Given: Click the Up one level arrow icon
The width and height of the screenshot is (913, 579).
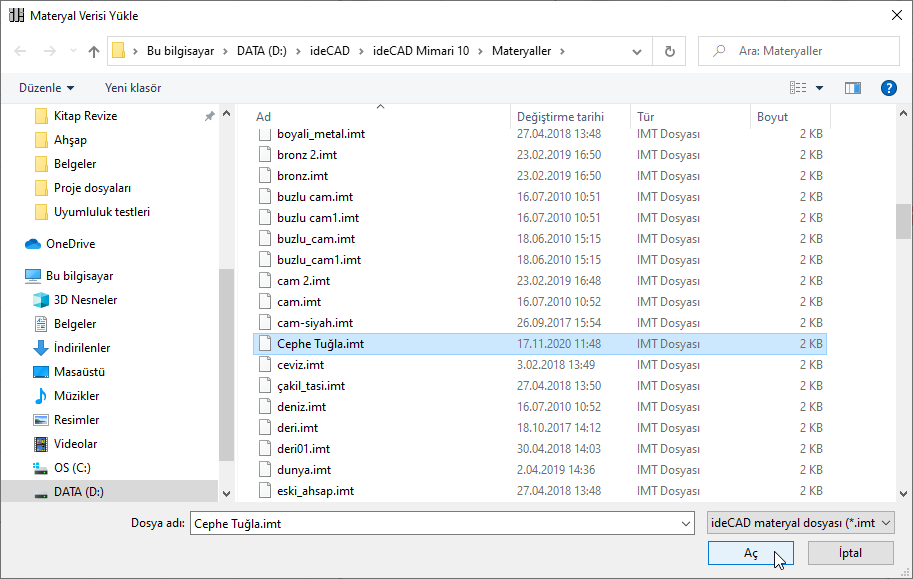Looking at the screenshot, I should [94, 51].
